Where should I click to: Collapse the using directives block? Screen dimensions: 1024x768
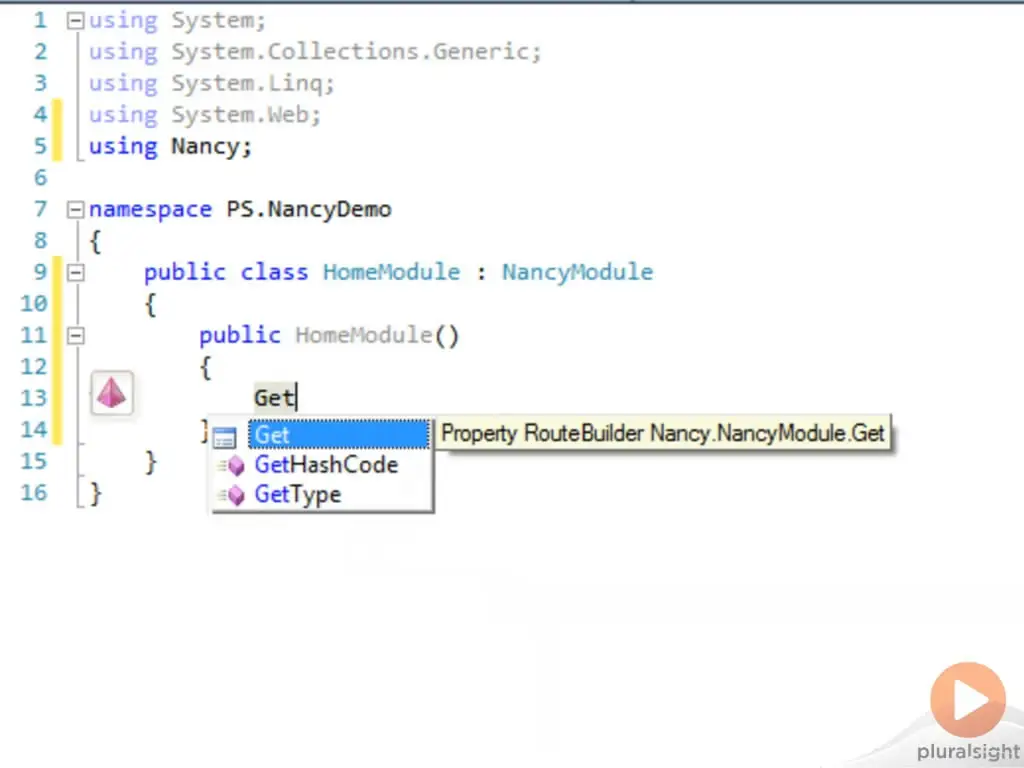(76, 21)
